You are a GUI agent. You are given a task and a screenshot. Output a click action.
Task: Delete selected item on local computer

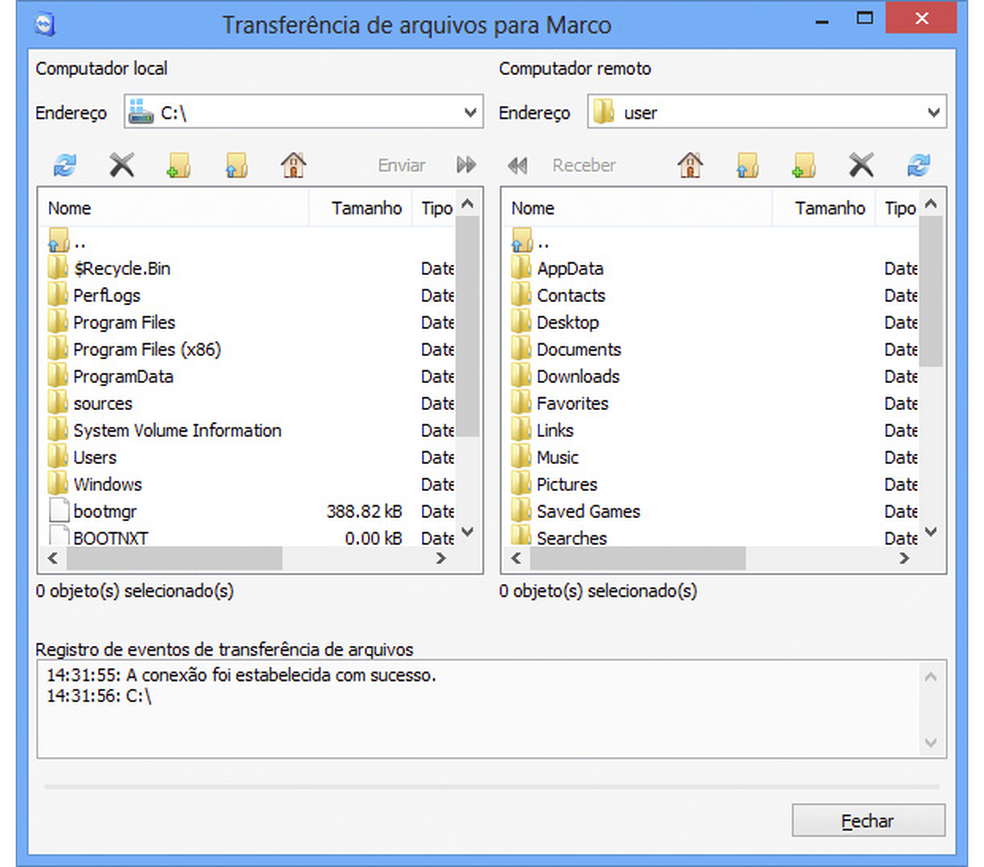(121, 165)
